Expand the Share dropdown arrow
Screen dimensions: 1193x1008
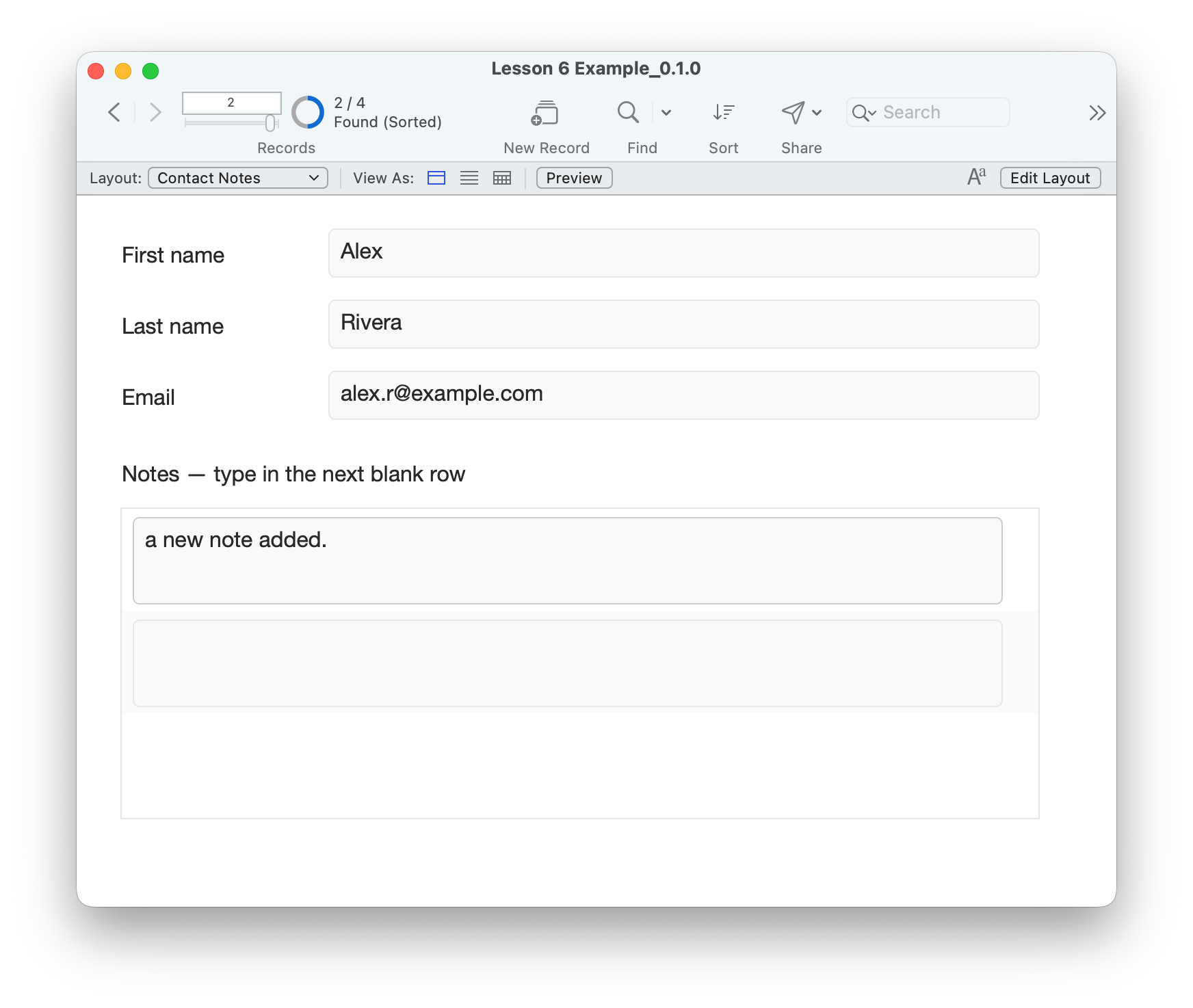pos(817,113)
